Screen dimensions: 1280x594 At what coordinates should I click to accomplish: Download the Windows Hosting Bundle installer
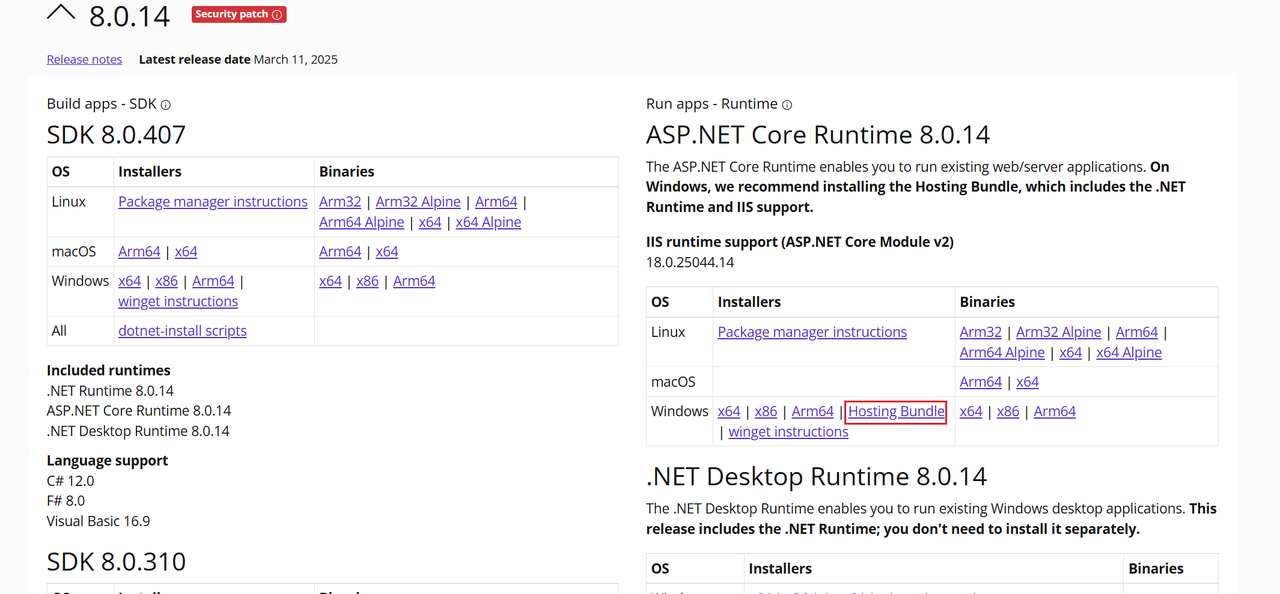(896, 411)
